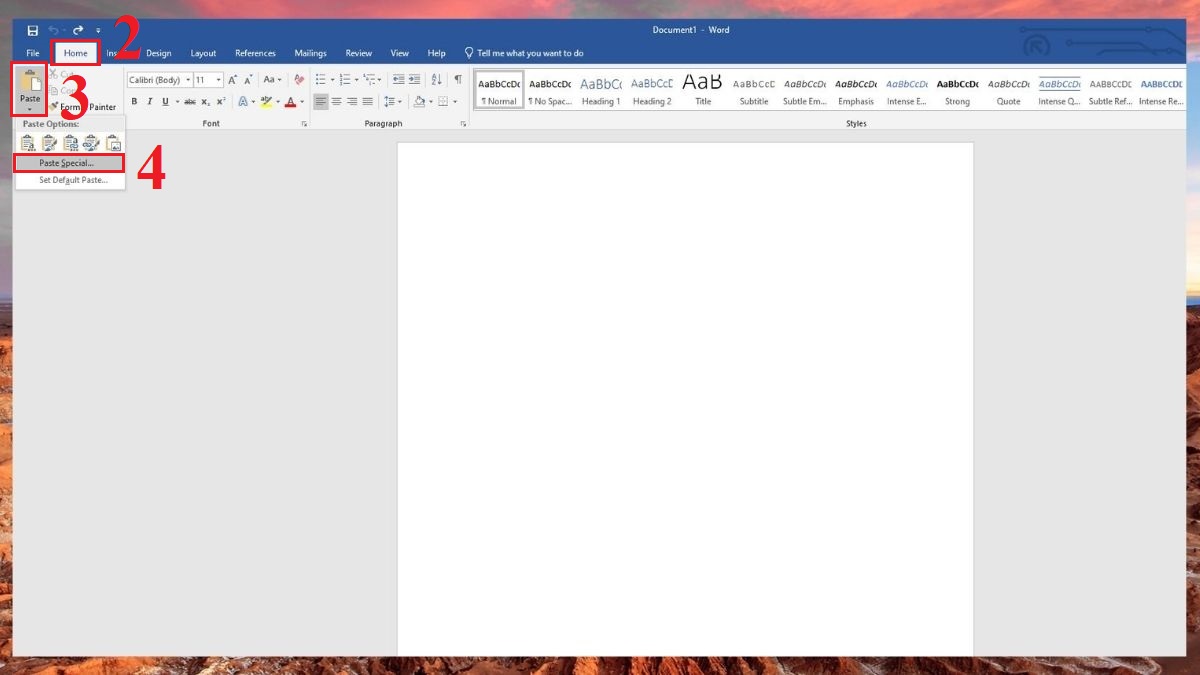Image resolution: width=1200 pixels, height=675 pixels.
Task: Apply the Heading 1 style
Action: (600, 90)
